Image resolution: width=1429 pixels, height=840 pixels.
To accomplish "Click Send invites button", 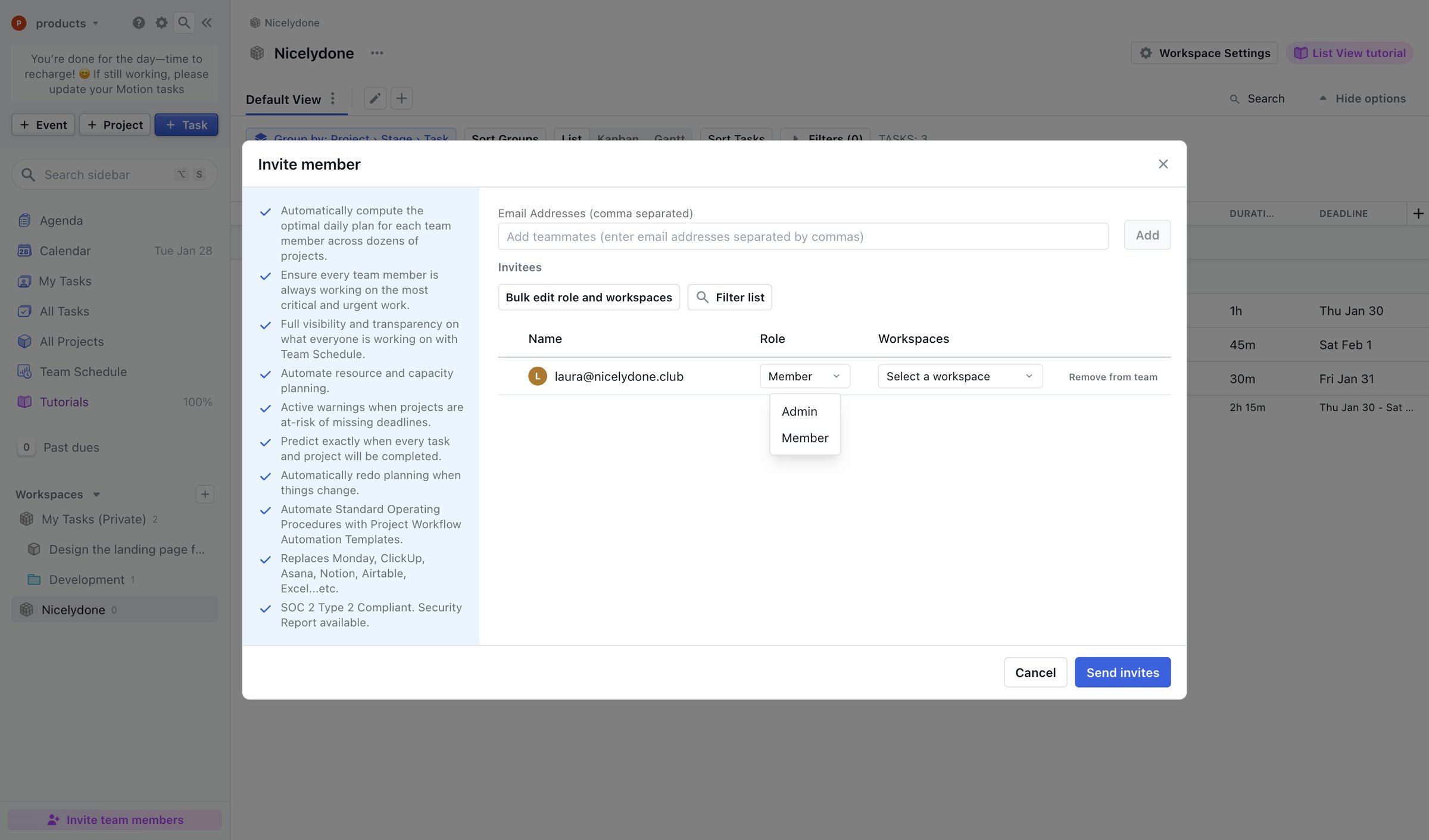I will coord(1122,672).
